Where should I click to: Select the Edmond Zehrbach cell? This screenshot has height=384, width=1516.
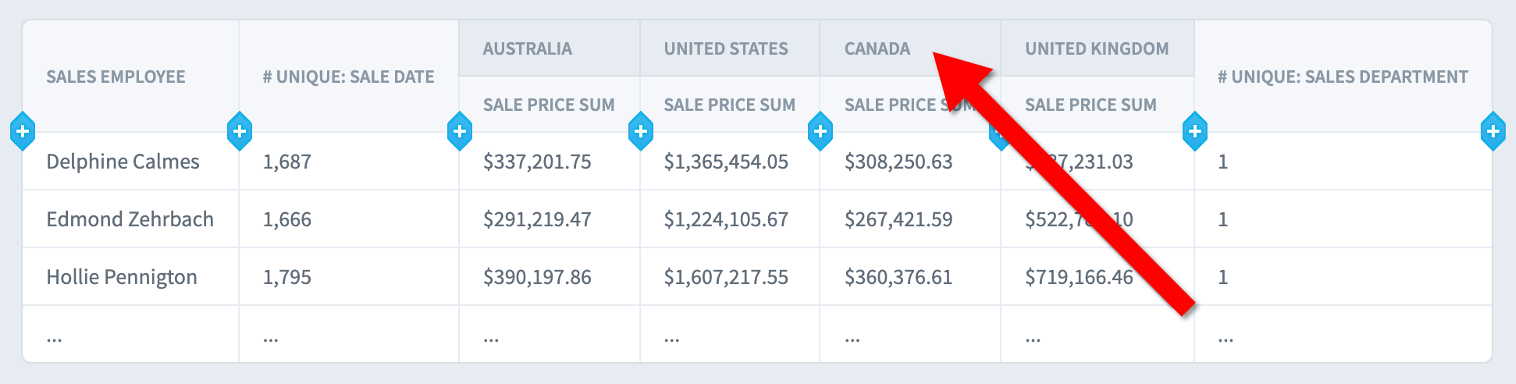(x=130, y=219)
